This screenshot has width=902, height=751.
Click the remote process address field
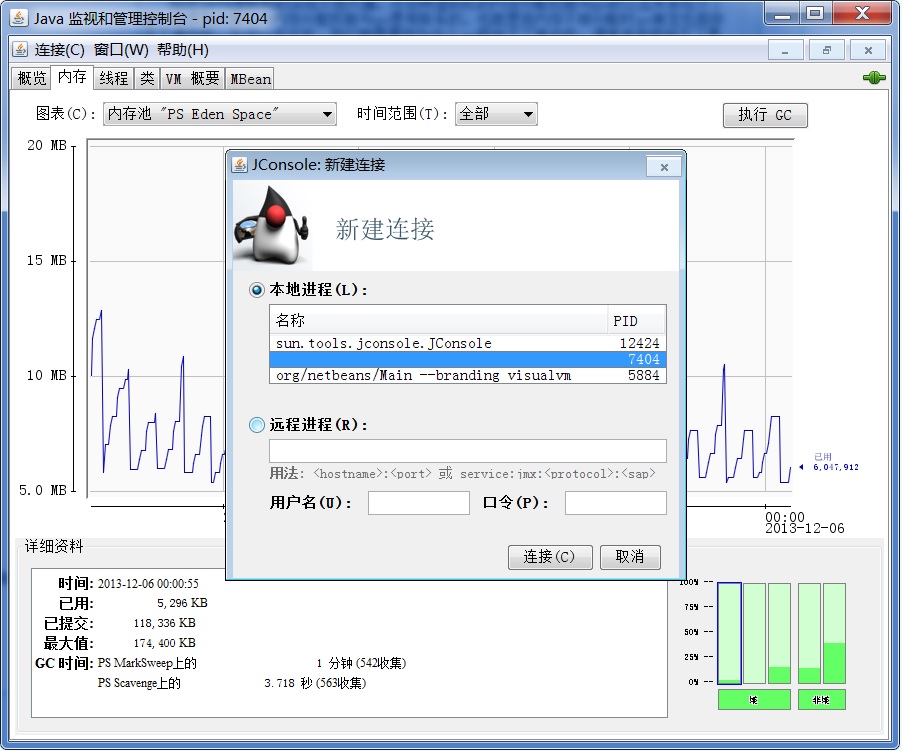468,451
